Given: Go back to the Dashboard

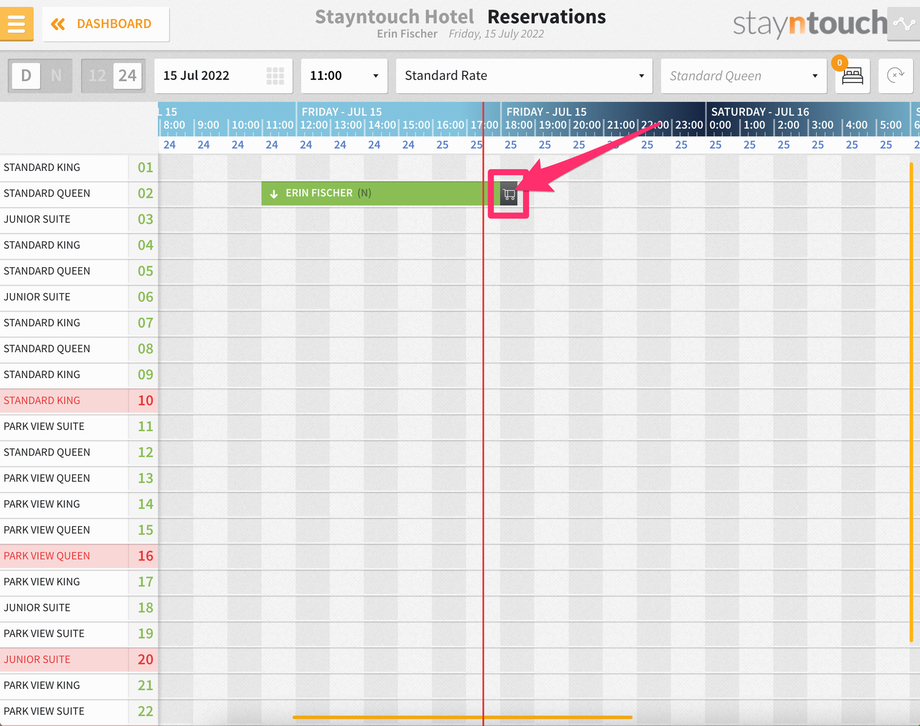Looking at the screenshot, I should 106,24.
